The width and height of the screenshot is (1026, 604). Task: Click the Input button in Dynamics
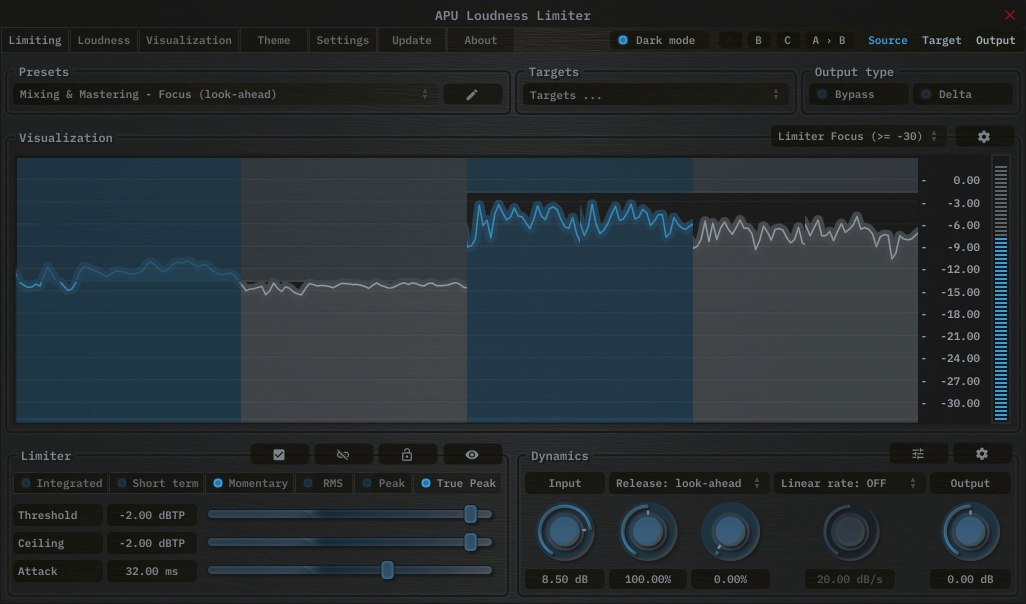point(564,483)
